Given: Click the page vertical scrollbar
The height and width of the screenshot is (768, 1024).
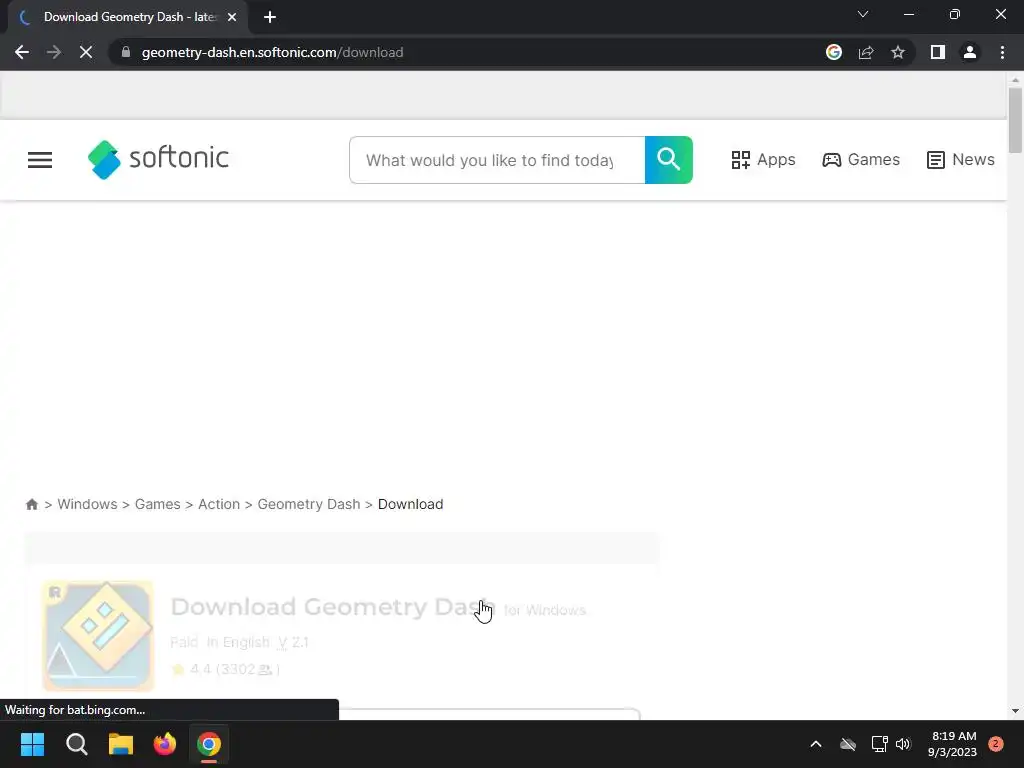Looking at the screenshot, I should (x=1015, y=120).
